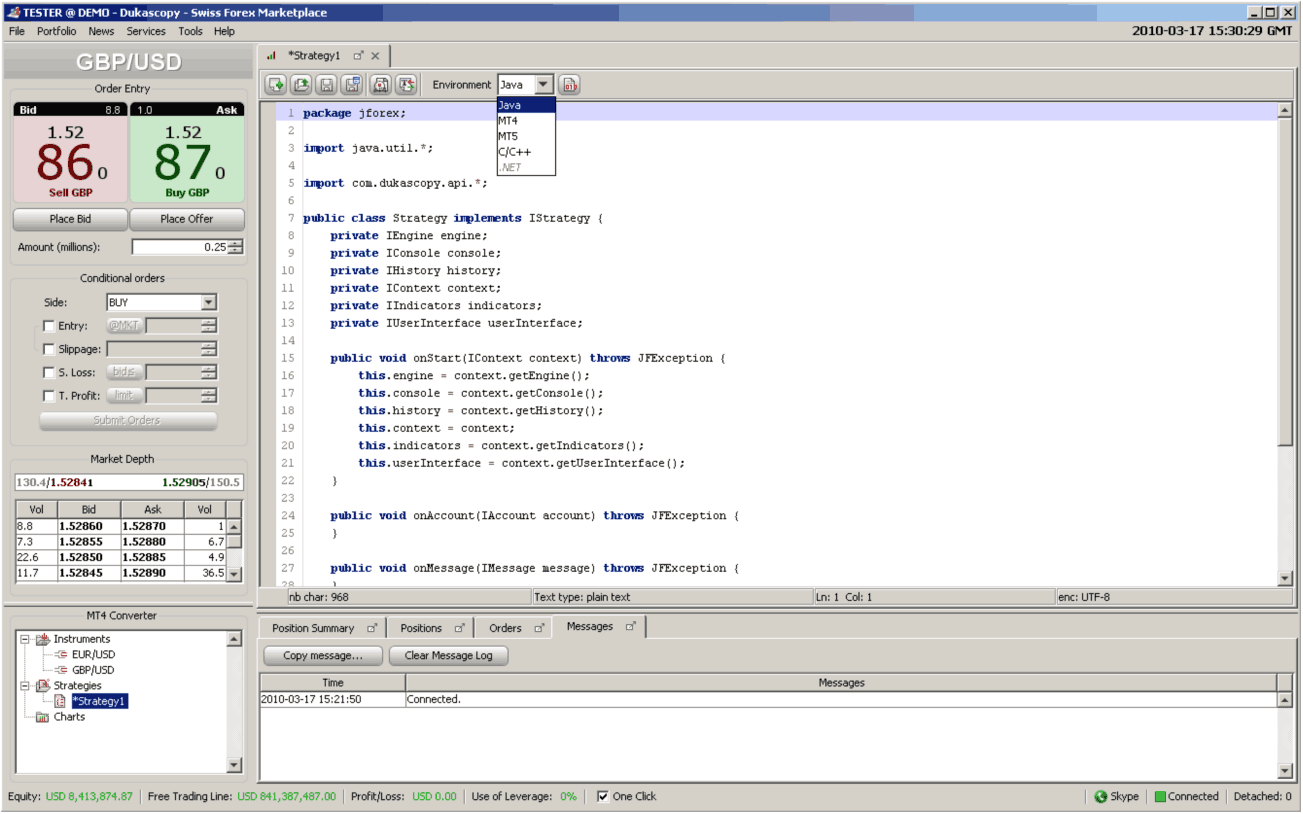This screenshot has height=814, width=1303.
Task: Click the Time column header in Messages
Action: (333, 683)
